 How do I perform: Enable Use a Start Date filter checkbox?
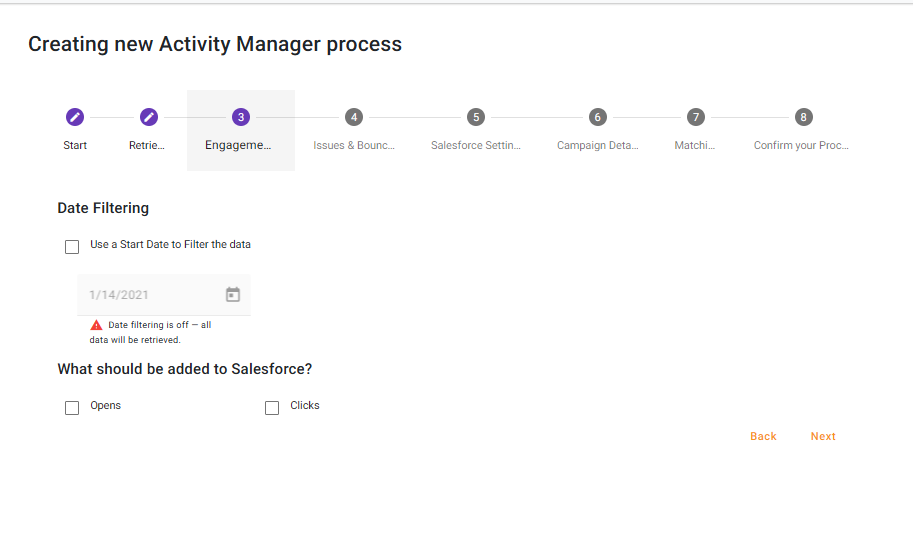pyautogui.click(x=72, y=247)
